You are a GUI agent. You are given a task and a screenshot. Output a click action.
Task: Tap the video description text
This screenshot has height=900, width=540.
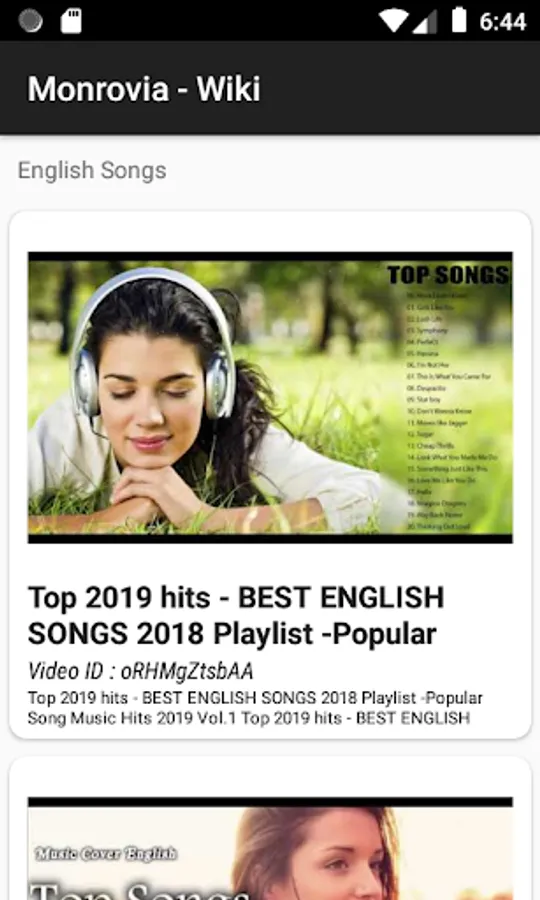click(255, 708)
